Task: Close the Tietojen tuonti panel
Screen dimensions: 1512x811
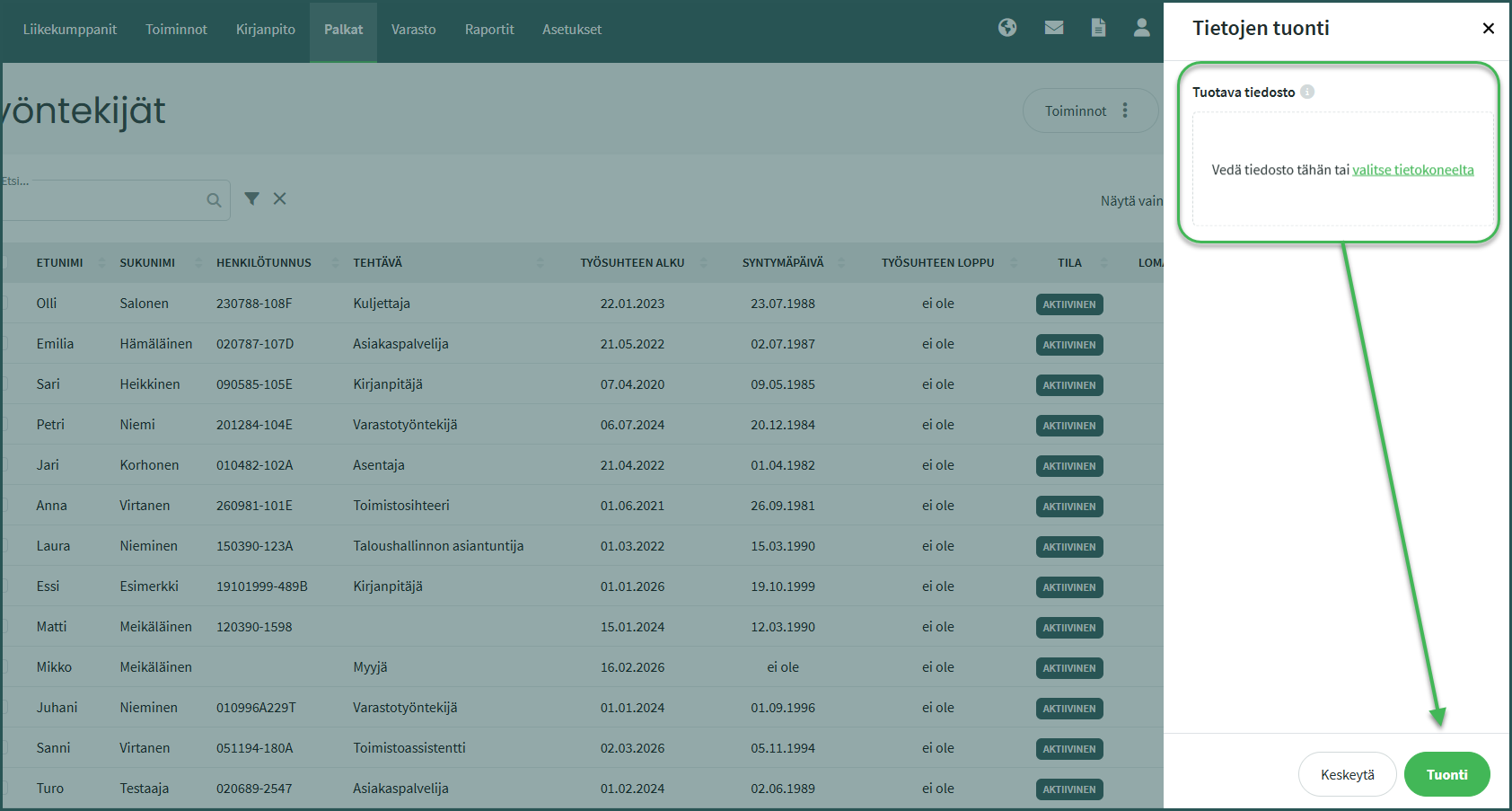Action: (x=1488, y=29)
